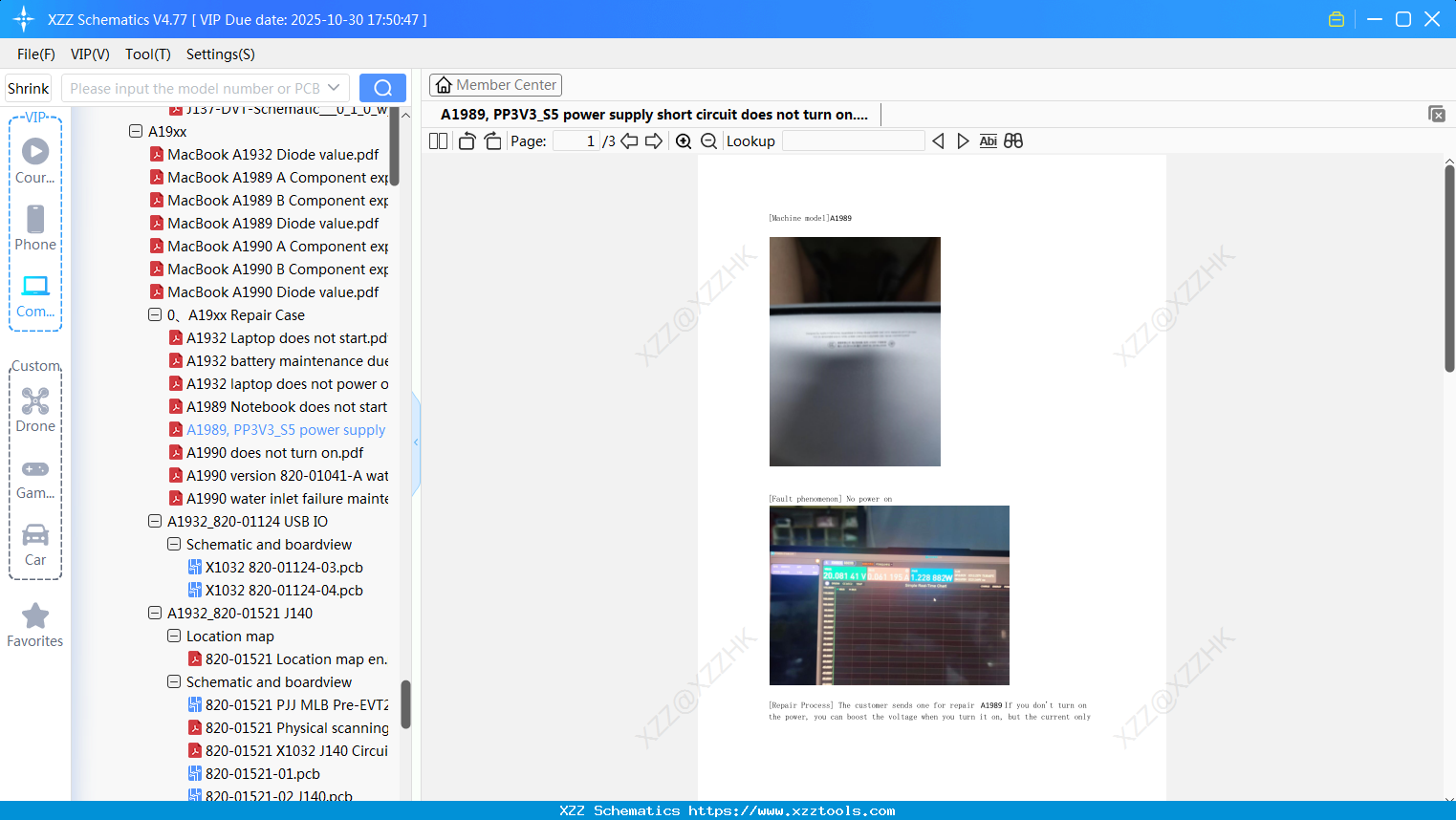Find next Lookup match
This screenshot has height=820, width=1456.
pyautogui.click(x=963, y=141)
